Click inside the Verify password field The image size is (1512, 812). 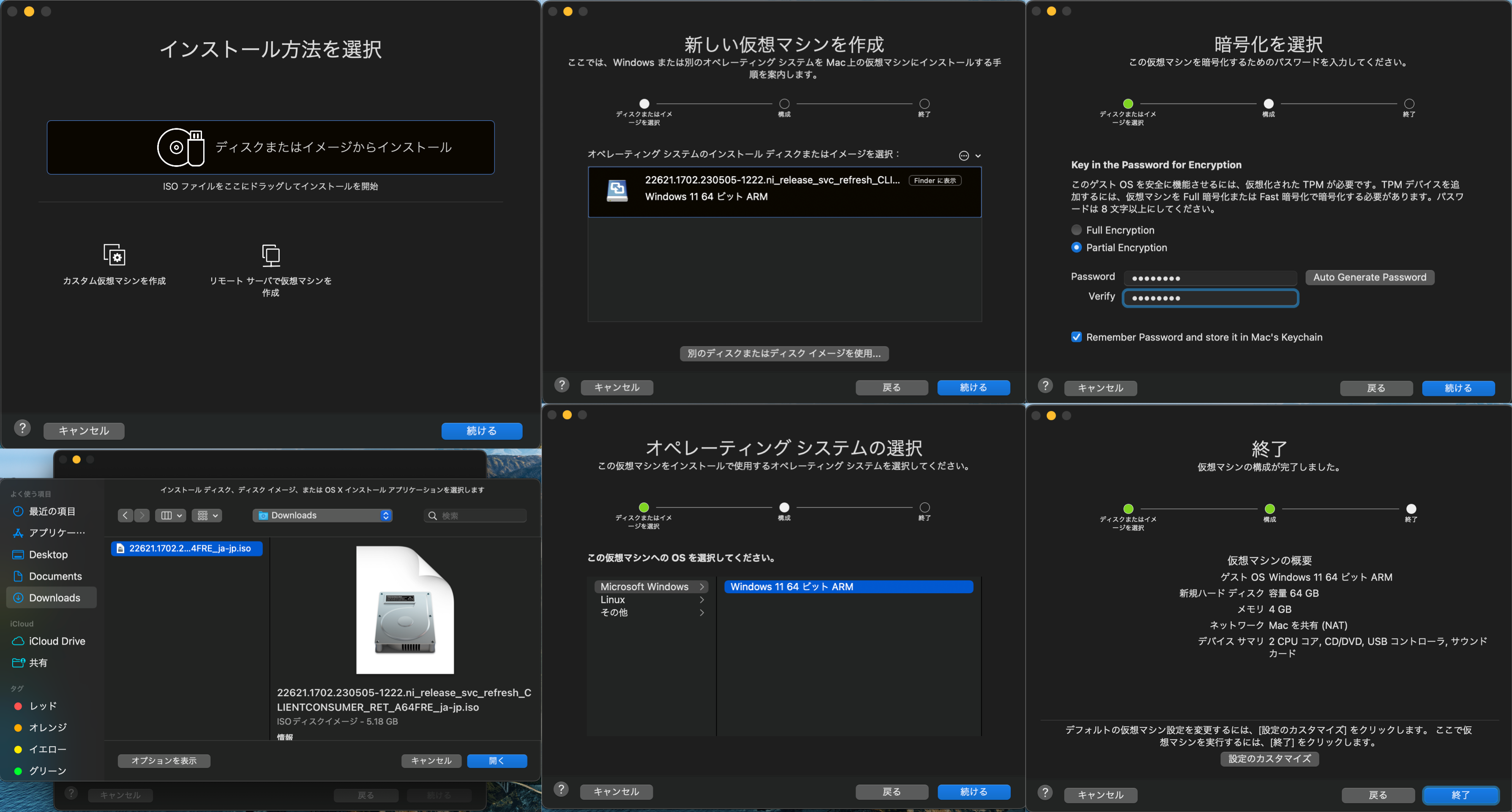click(x=1210, y=297)
